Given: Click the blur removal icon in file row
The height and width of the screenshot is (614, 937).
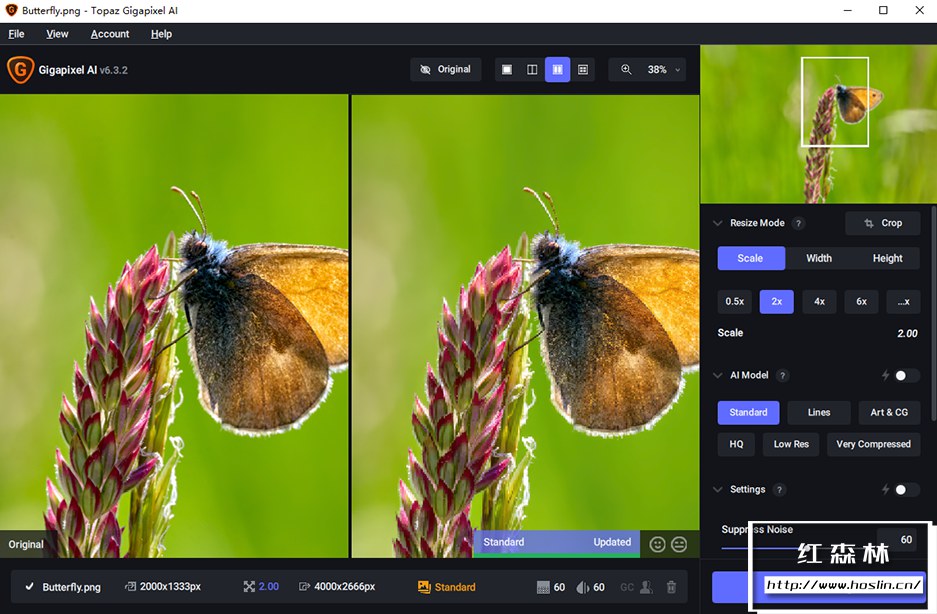Looking at the screenshot, I should [583, 587].
